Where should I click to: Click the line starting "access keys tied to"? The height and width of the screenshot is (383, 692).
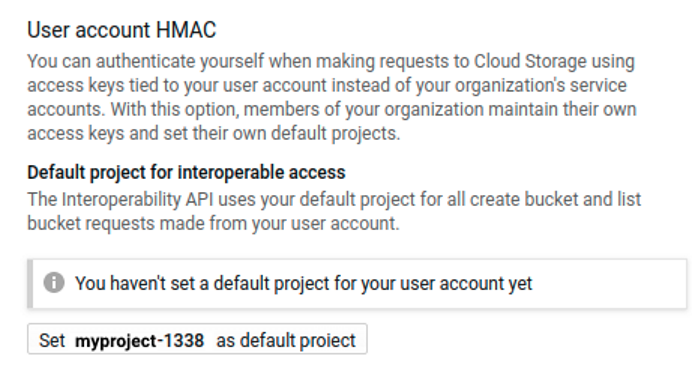tap(327, 86)
